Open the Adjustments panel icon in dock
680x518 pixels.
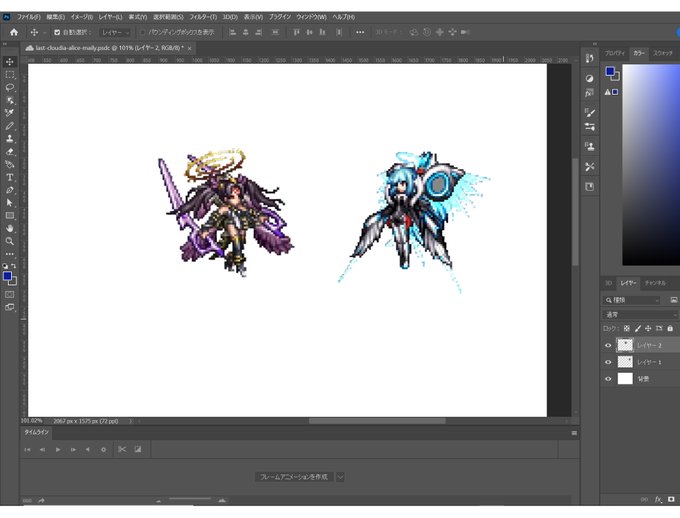(589, 79)
